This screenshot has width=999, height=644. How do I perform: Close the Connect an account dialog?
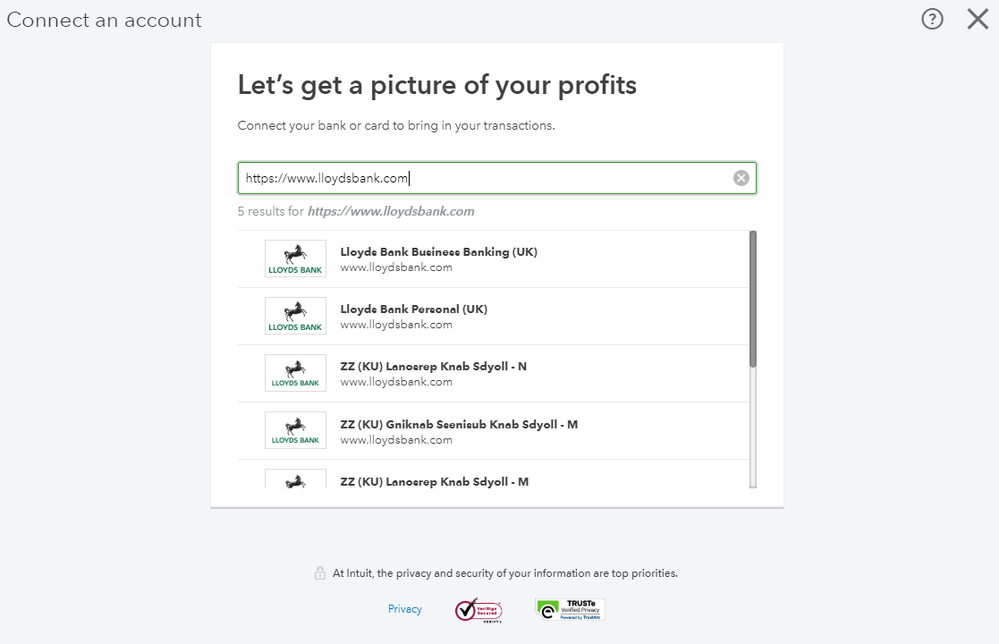point(977,19)
